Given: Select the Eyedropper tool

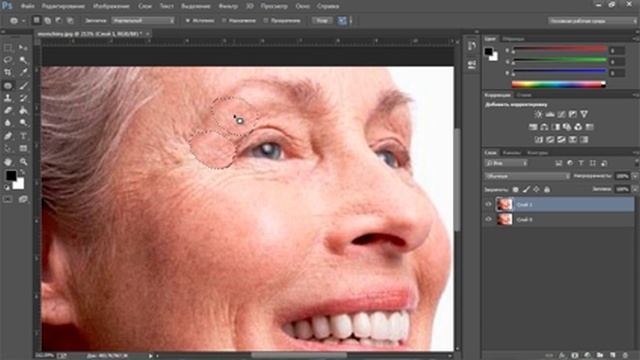Looking at the screenshot, I should (23, 72).
